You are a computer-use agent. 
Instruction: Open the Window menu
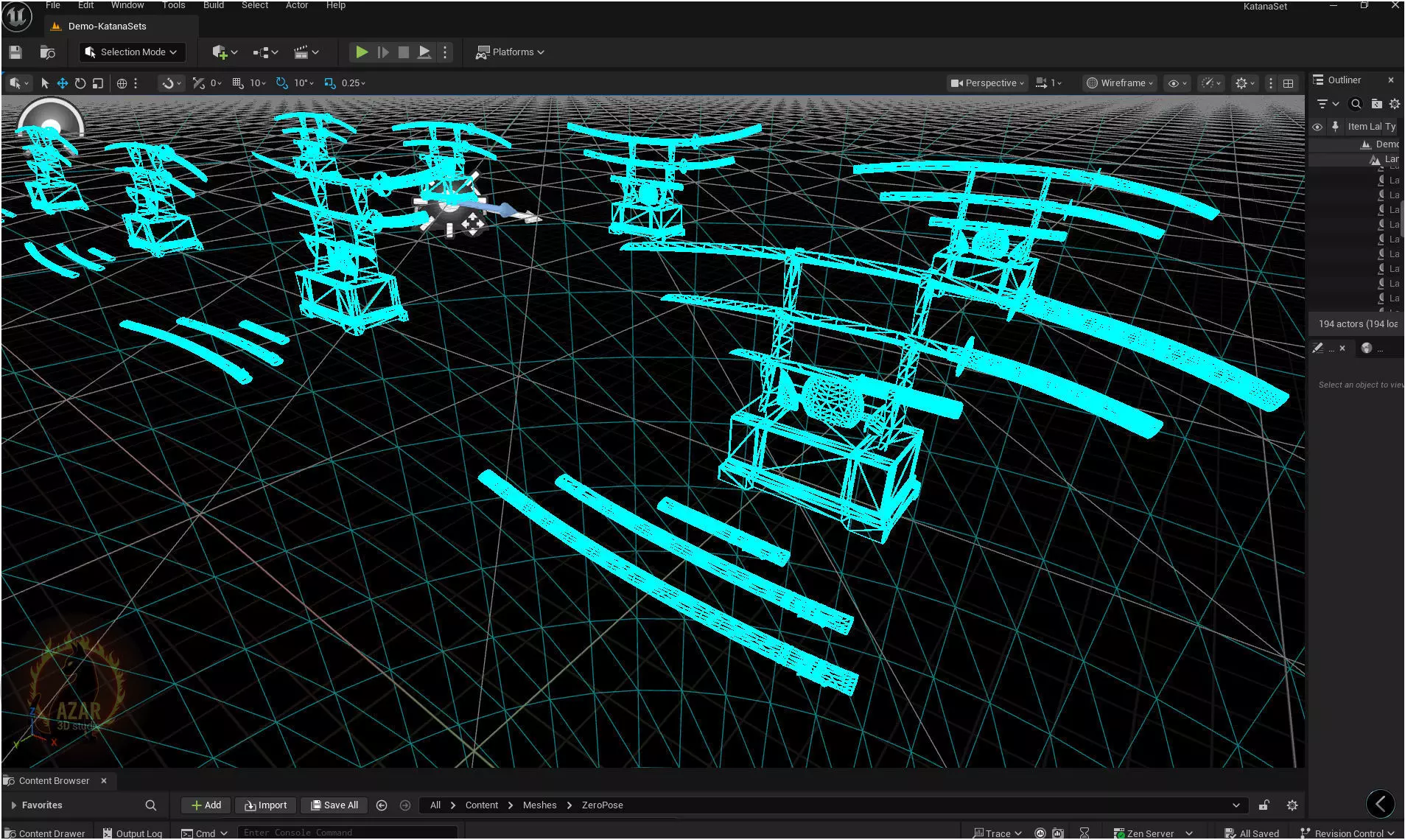click(127, 5)
